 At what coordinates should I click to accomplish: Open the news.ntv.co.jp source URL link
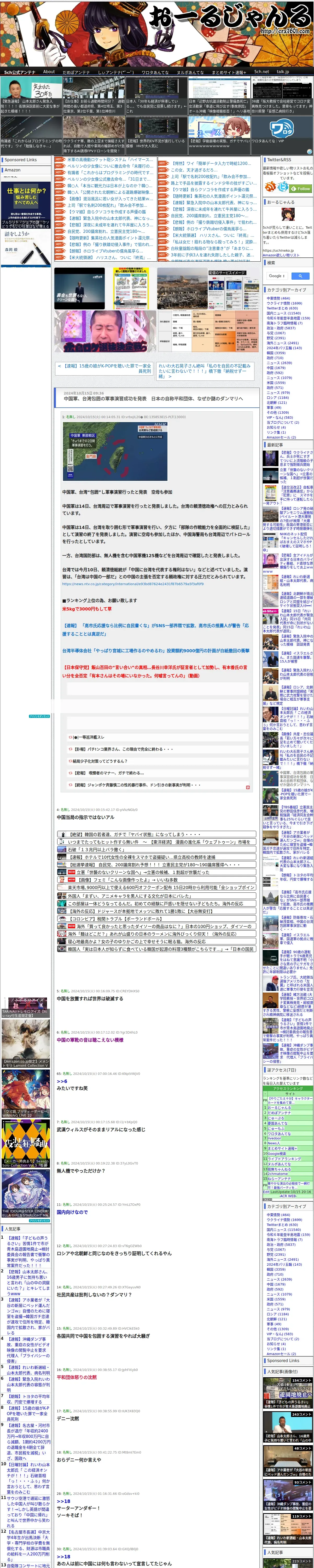point(133,584)
